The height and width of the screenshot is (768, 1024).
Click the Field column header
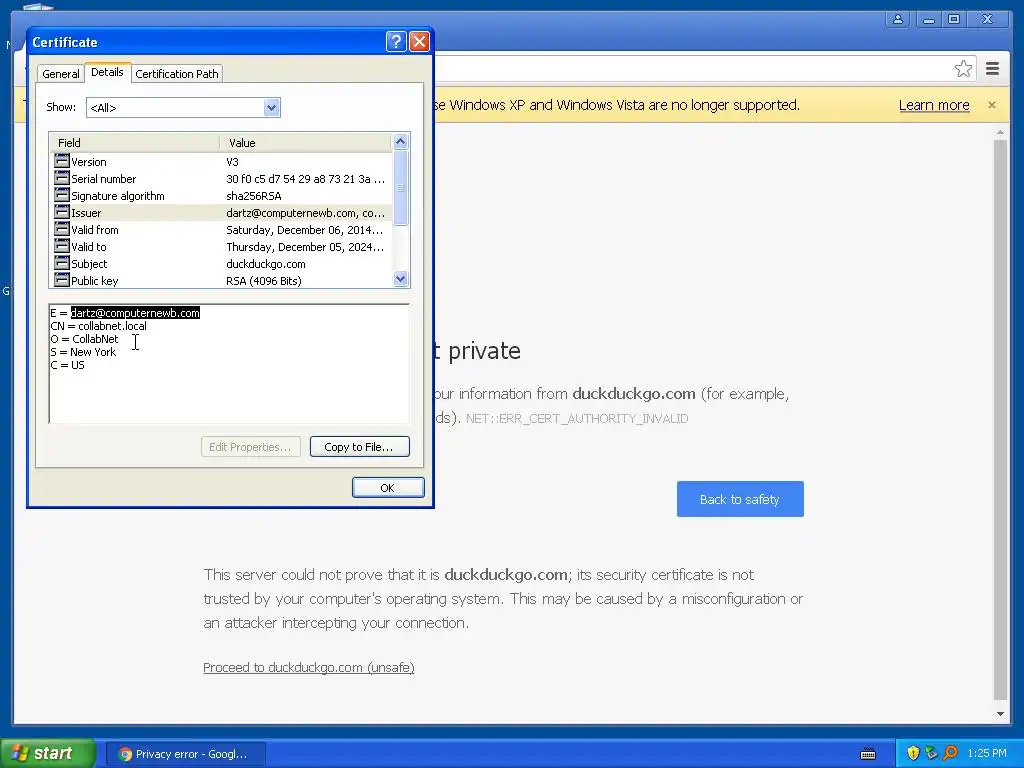[134, 142]
